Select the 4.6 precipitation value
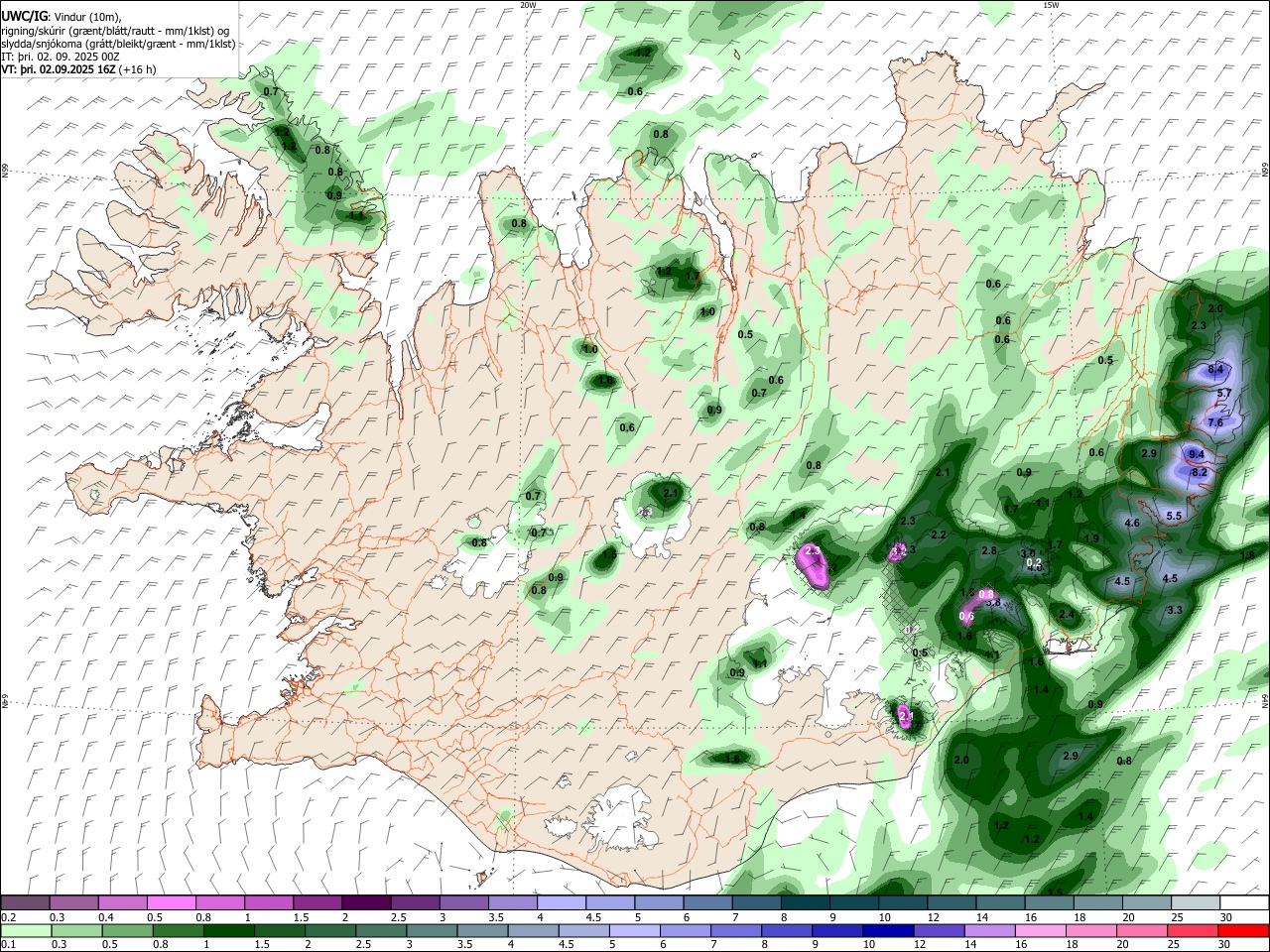Screen dimensions: 1270x952 click(x=1132, y=523)
